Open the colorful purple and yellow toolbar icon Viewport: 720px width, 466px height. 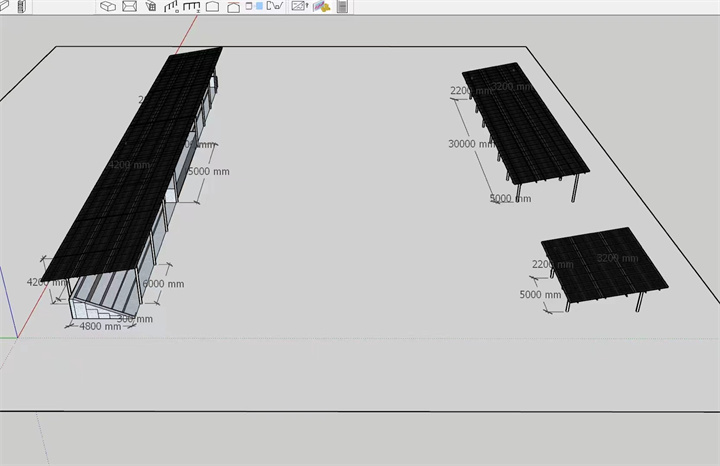coord(321,6)
